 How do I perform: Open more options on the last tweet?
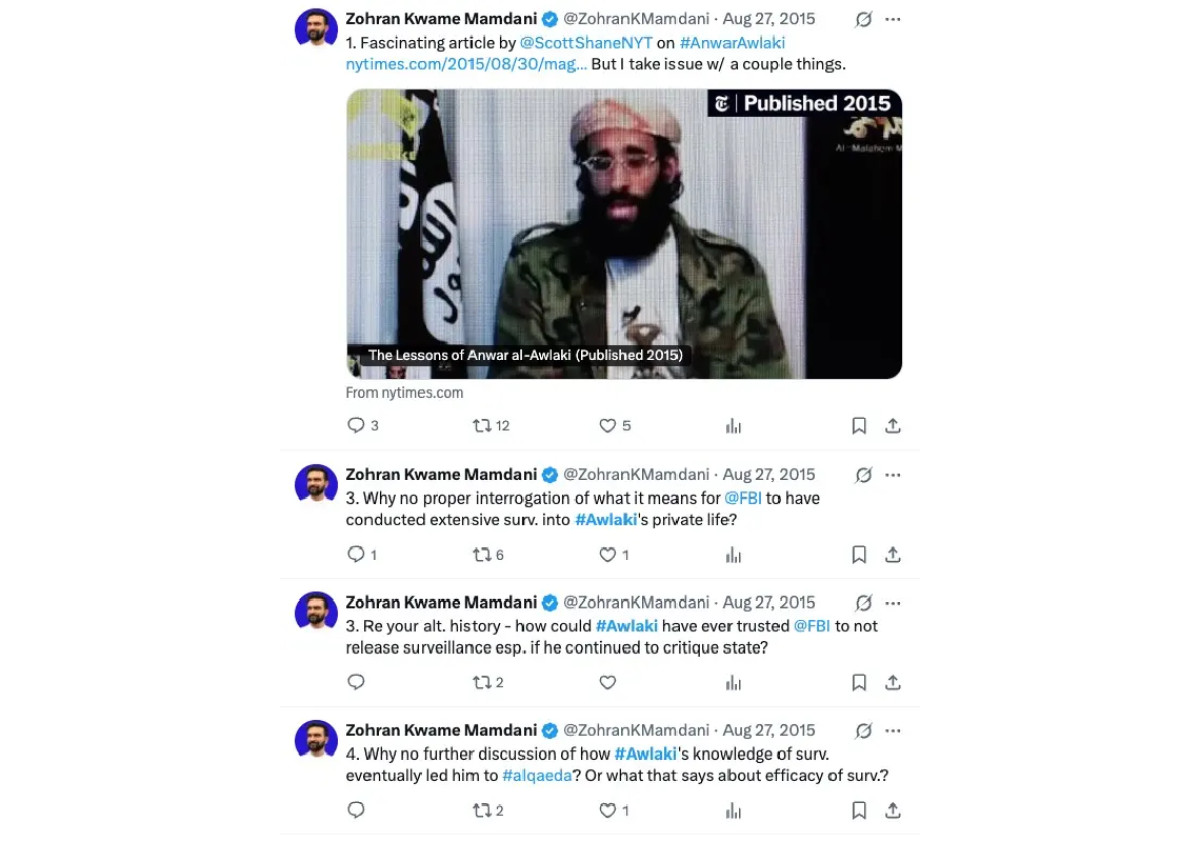click(893, 731)
